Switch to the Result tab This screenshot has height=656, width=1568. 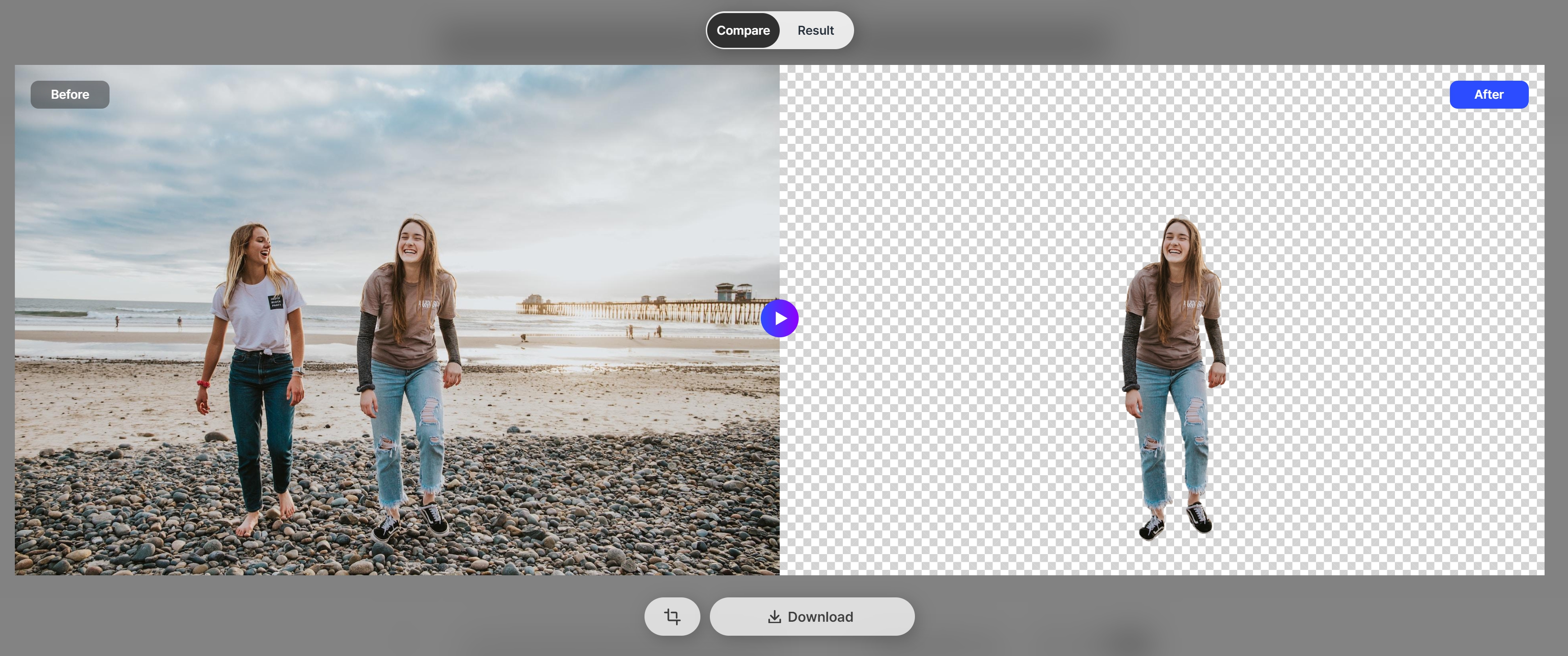(815, 31)
